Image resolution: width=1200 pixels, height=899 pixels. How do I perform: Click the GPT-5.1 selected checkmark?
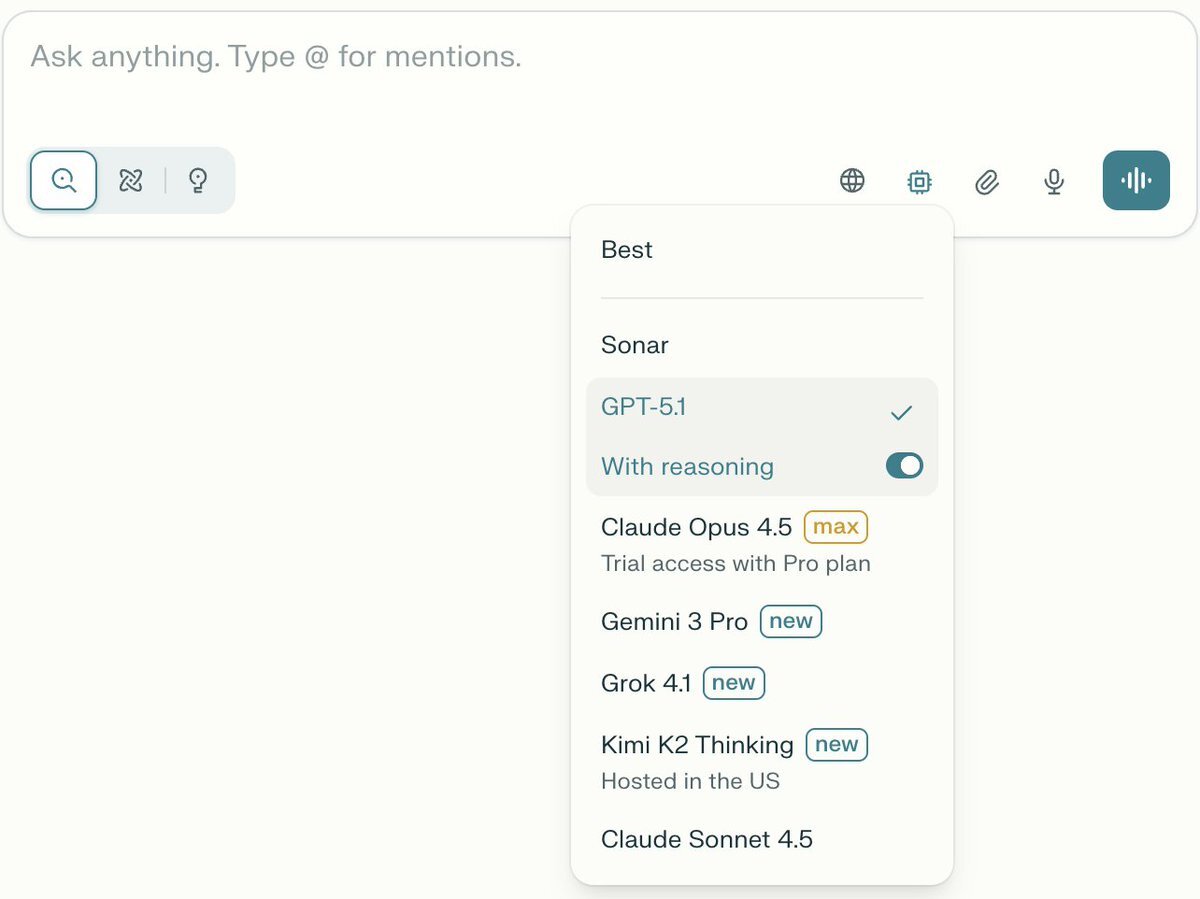[901, 412]
